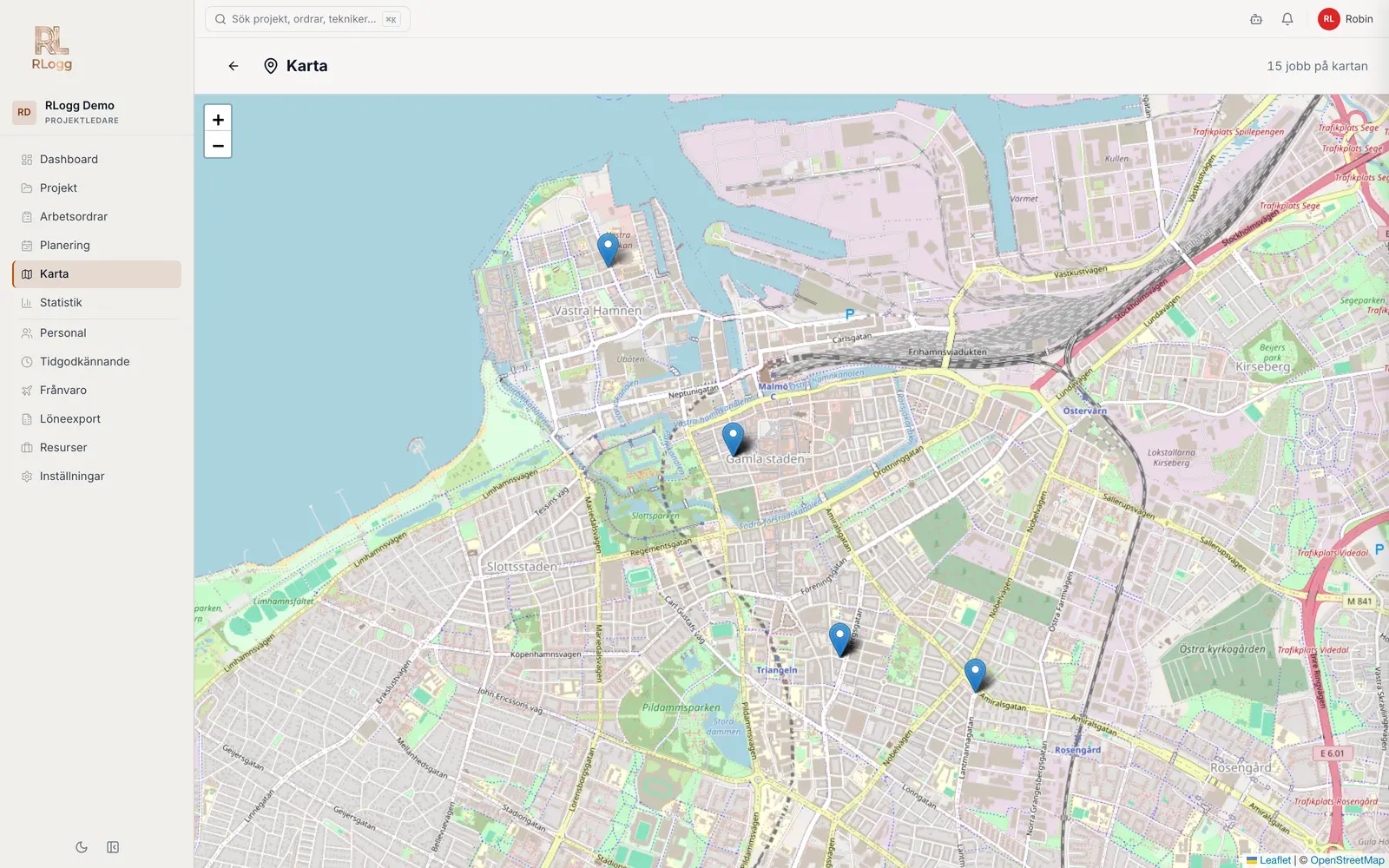The image size is (1389, 868).
Task: Click the Inställningar gear icon
Action: [x=27, y=477]
